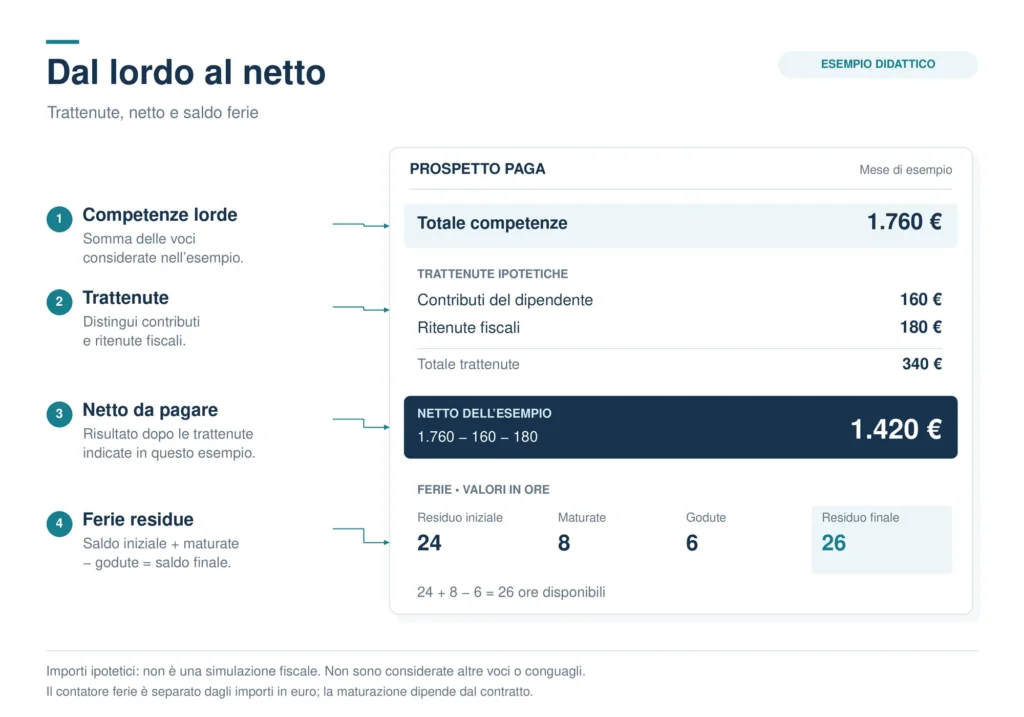The height and width of the screenshot is (717, 1024).
Task: Select the "340 €" total deductions amount
Action: pyautogui.click(x=921, y=364)
